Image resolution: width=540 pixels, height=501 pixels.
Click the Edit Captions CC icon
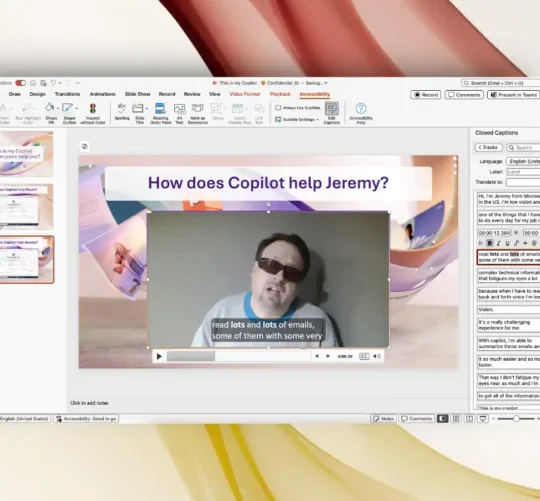332,108
